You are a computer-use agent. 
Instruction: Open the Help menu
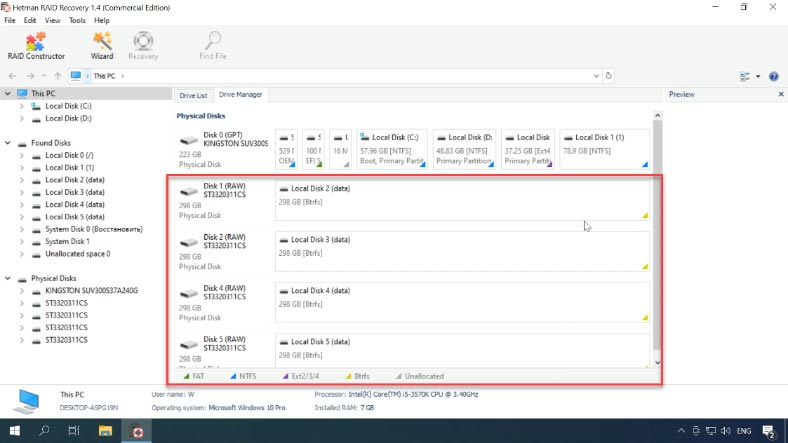[102, 21]
